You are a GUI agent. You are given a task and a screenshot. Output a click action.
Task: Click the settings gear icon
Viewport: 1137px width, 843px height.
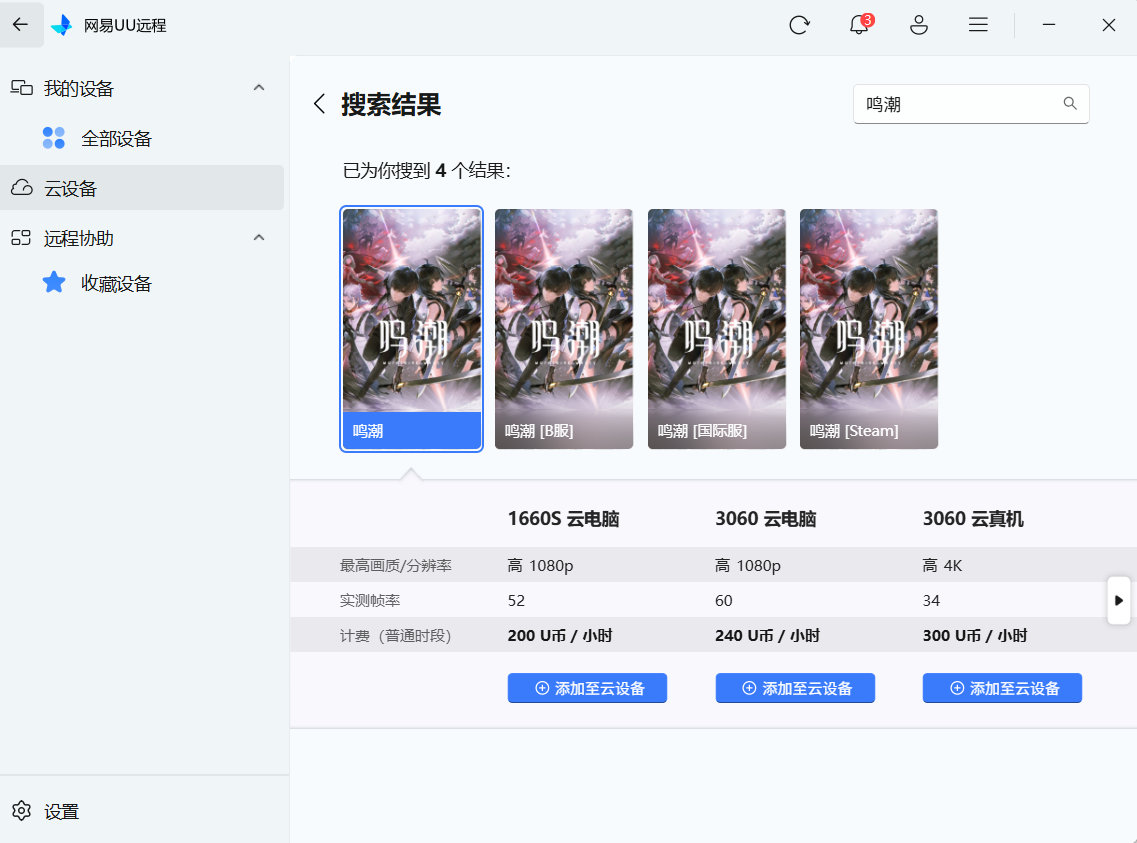point(22,810)
